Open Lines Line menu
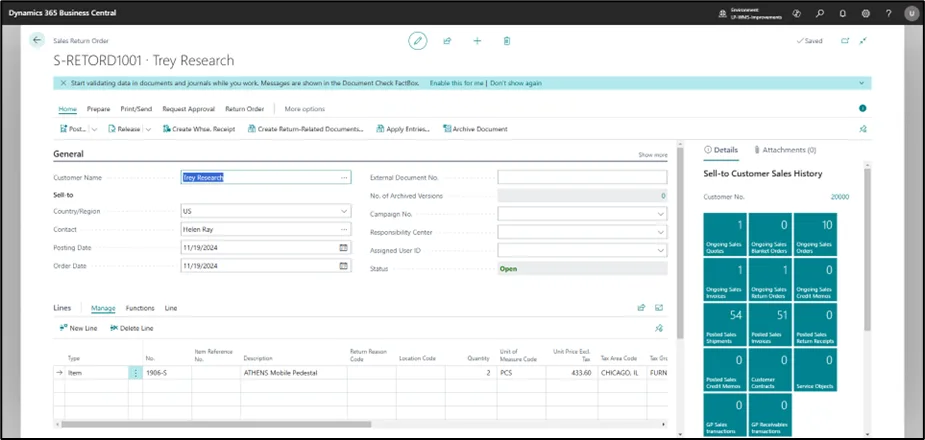This screenshot has height=440, width=925. coord(170,308)
